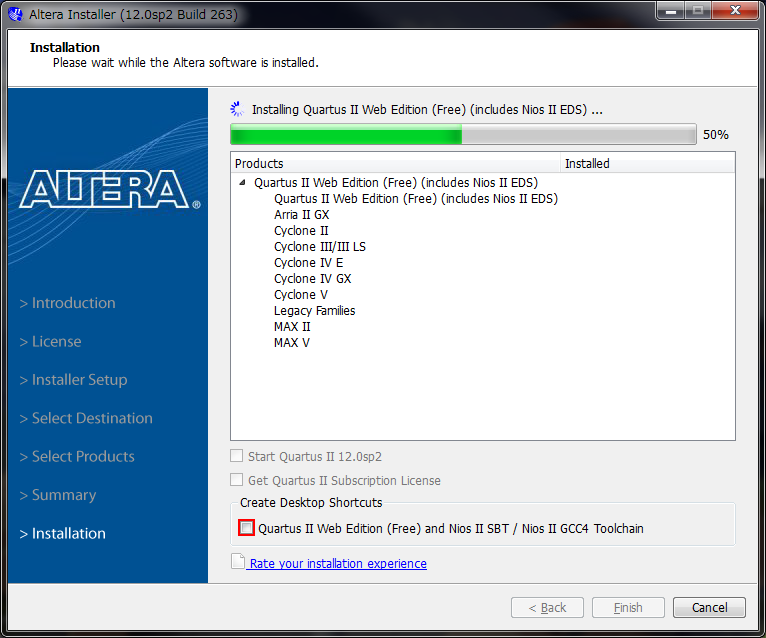Select the Installation step in sidebar
This screenshot has width=766, height=638.
(63, 533)
